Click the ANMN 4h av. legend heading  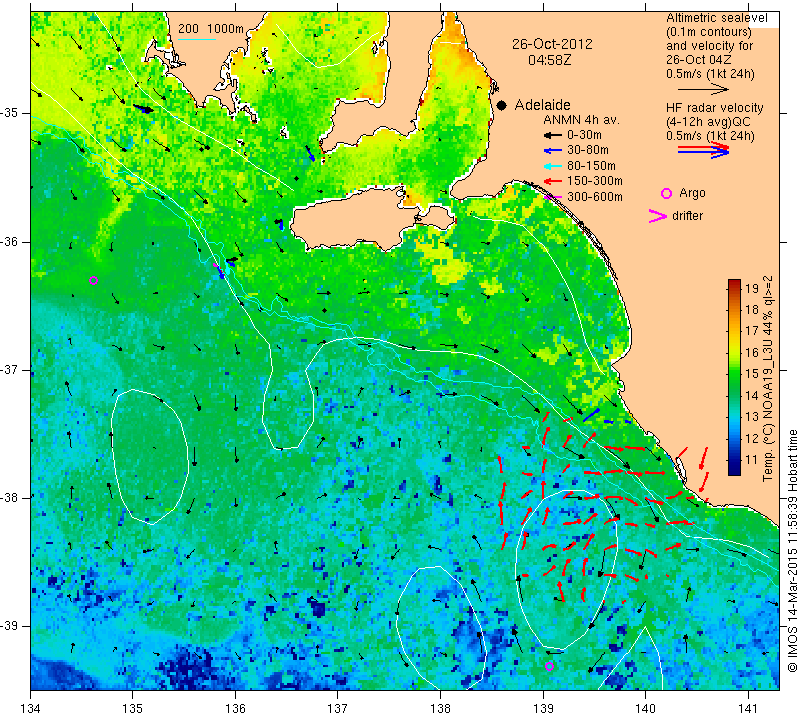click(x=581, y=120)
